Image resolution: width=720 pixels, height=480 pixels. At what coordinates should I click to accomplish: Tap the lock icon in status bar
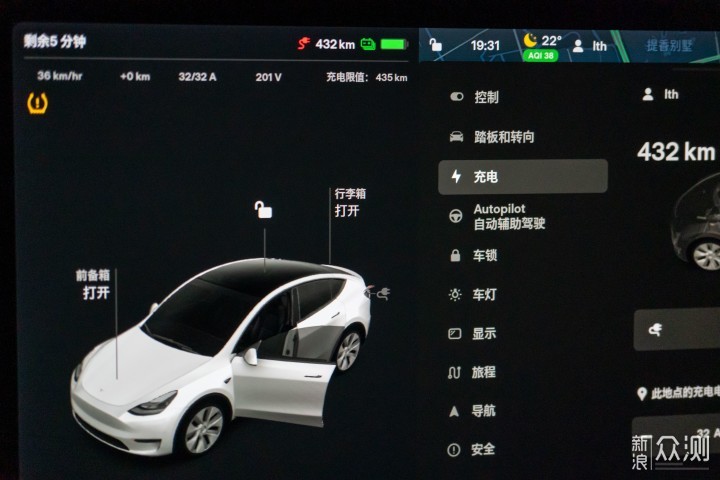[x=435, y=45]
